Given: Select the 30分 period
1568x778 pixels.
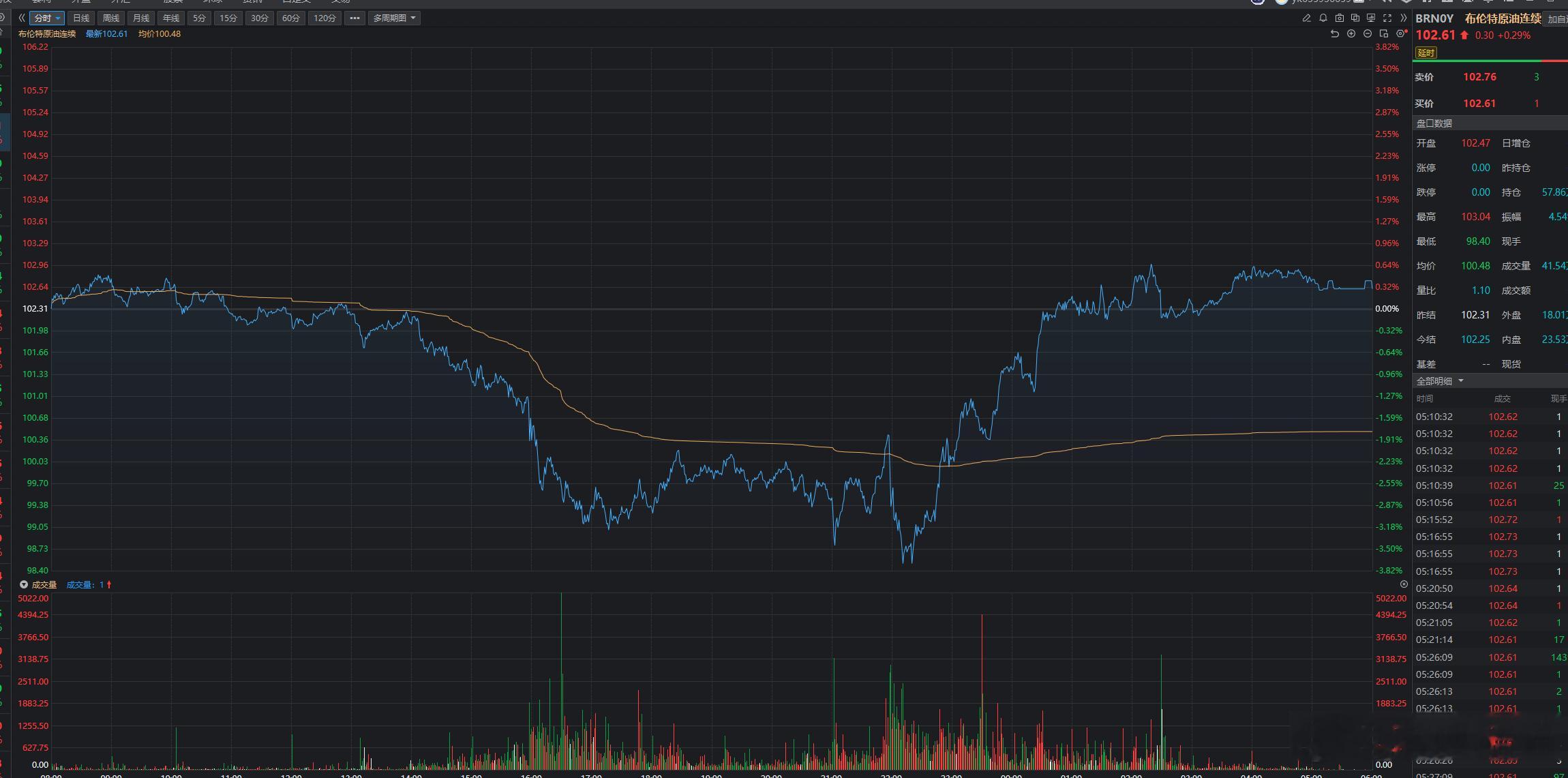Looking at the screenshot, I should point(260,18).
